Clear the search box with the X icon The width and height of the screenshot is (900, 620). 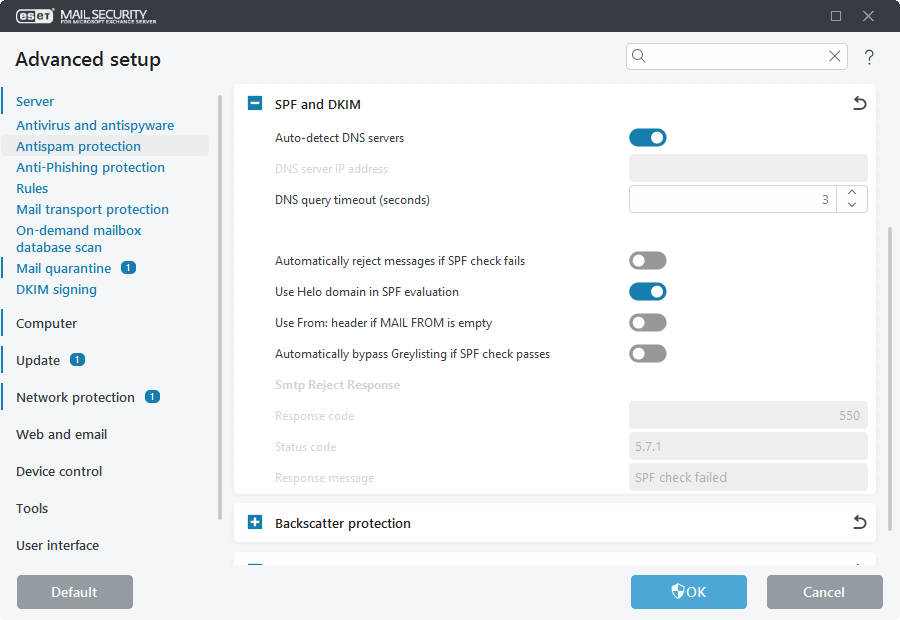pos(835,57)
